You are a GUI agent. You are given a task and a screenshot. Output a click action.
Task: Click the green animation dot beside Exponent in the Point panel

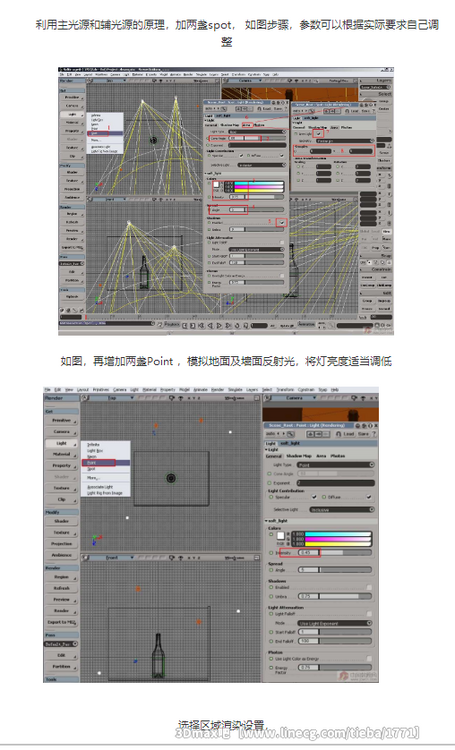269,483
